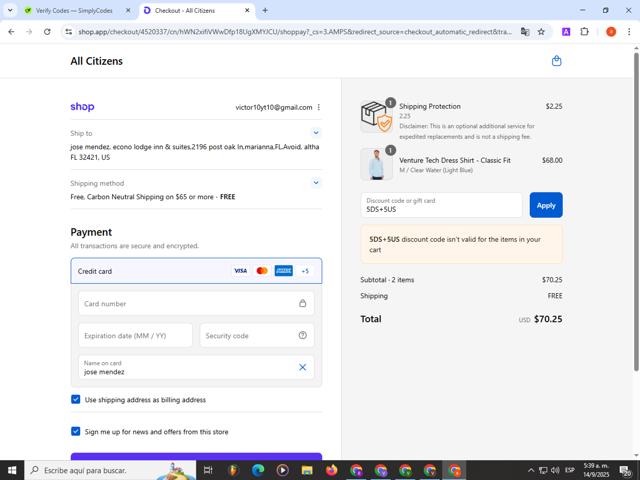The width and height of the screenshot is (640, 480).
Task: Click the $70.25 total amount
Action: (x=548, y=319)
